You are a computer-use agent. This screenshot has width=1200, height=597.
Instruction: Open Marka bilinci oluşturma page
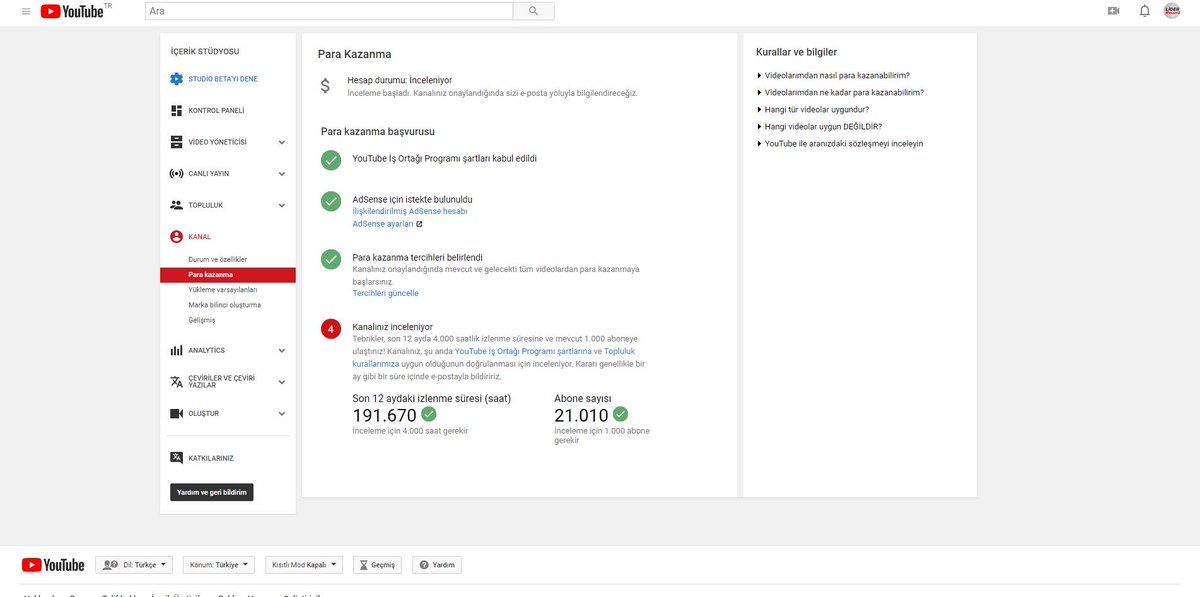point(224,304)
